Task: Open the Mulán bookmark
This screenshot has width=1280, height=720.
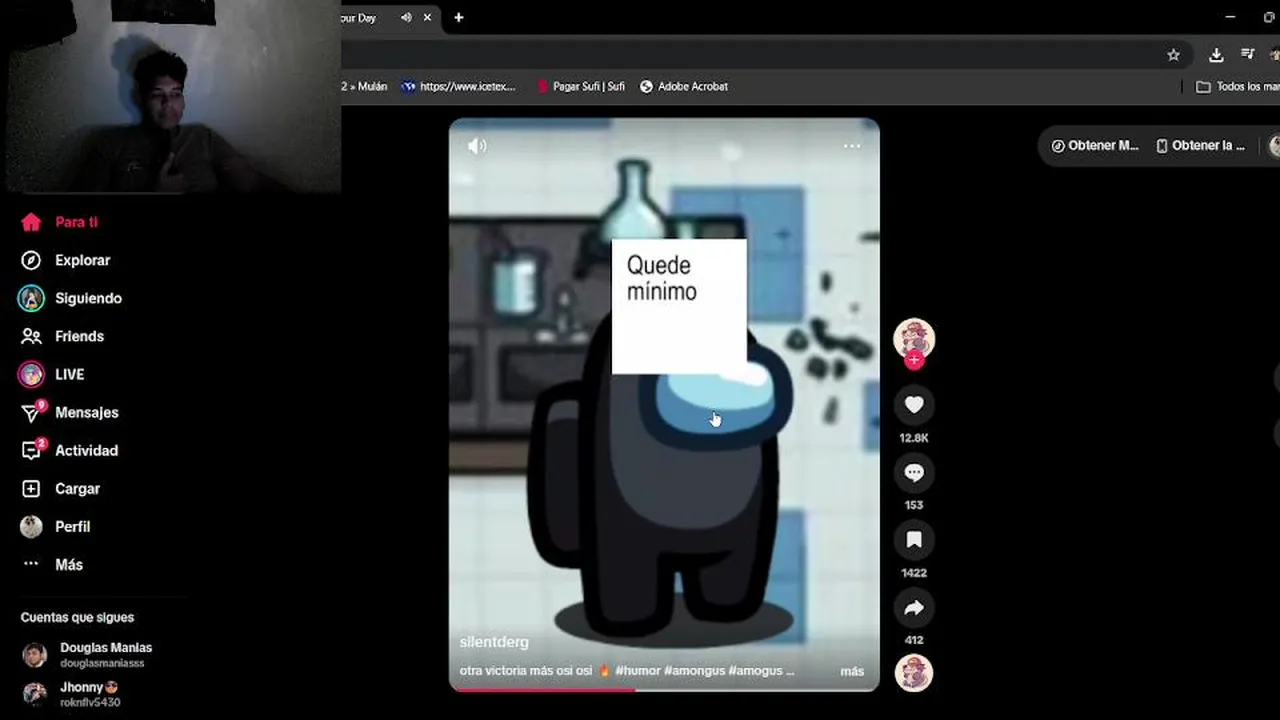Action: pos(365,87)
